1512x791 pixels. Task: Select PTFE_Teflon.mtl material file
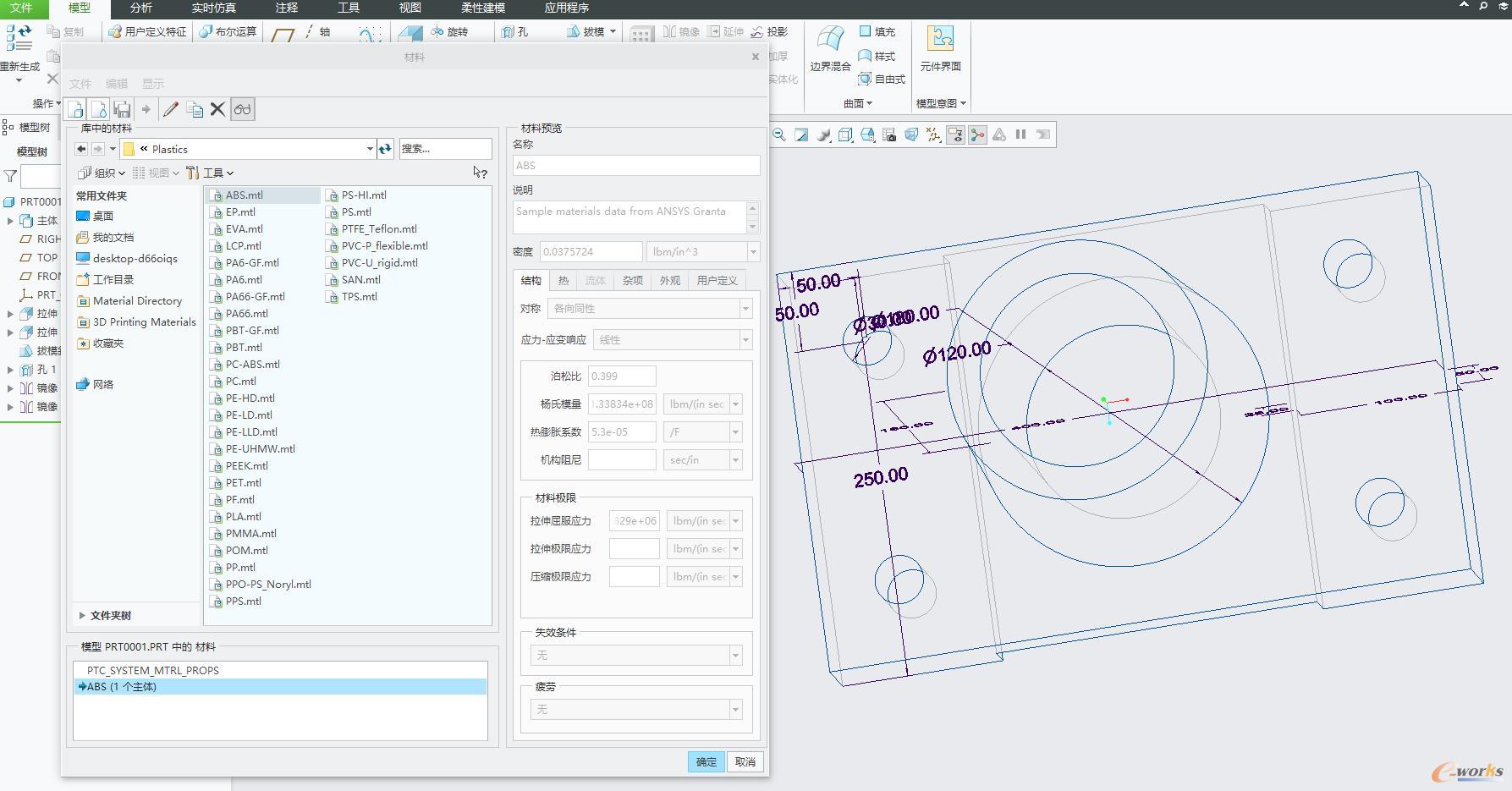[372, 229]
